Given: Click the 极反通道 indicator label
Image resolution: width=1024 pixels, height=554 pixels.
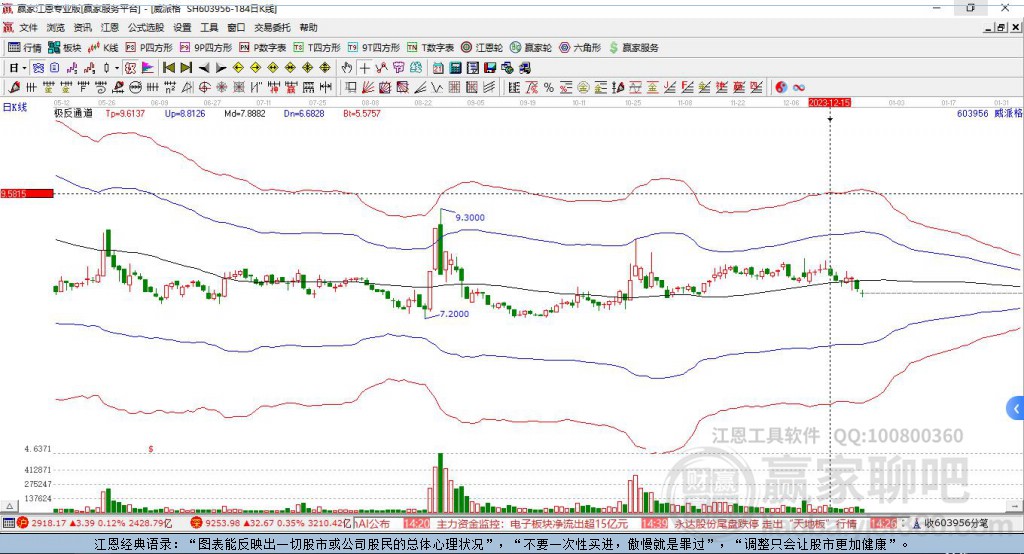Looking at the screenshot, I should click(73, 113).
